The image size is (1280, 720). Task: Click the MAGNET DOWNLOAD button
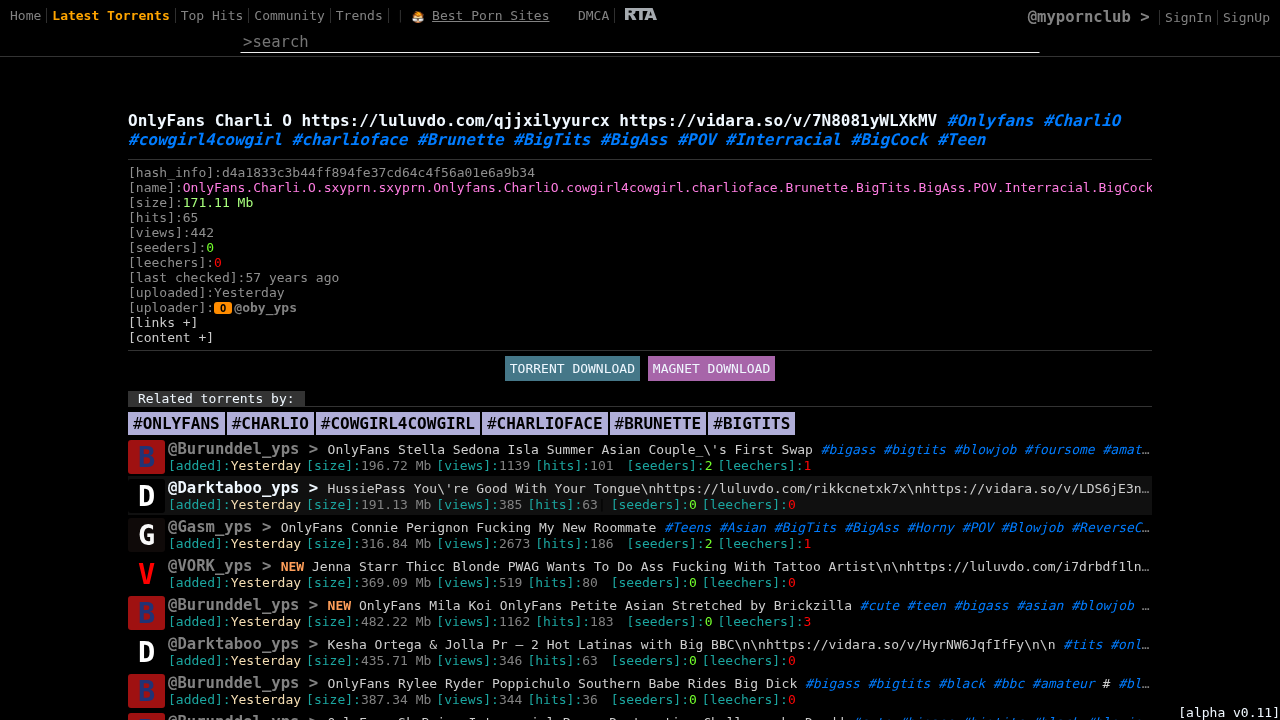[x=711, y=369]
